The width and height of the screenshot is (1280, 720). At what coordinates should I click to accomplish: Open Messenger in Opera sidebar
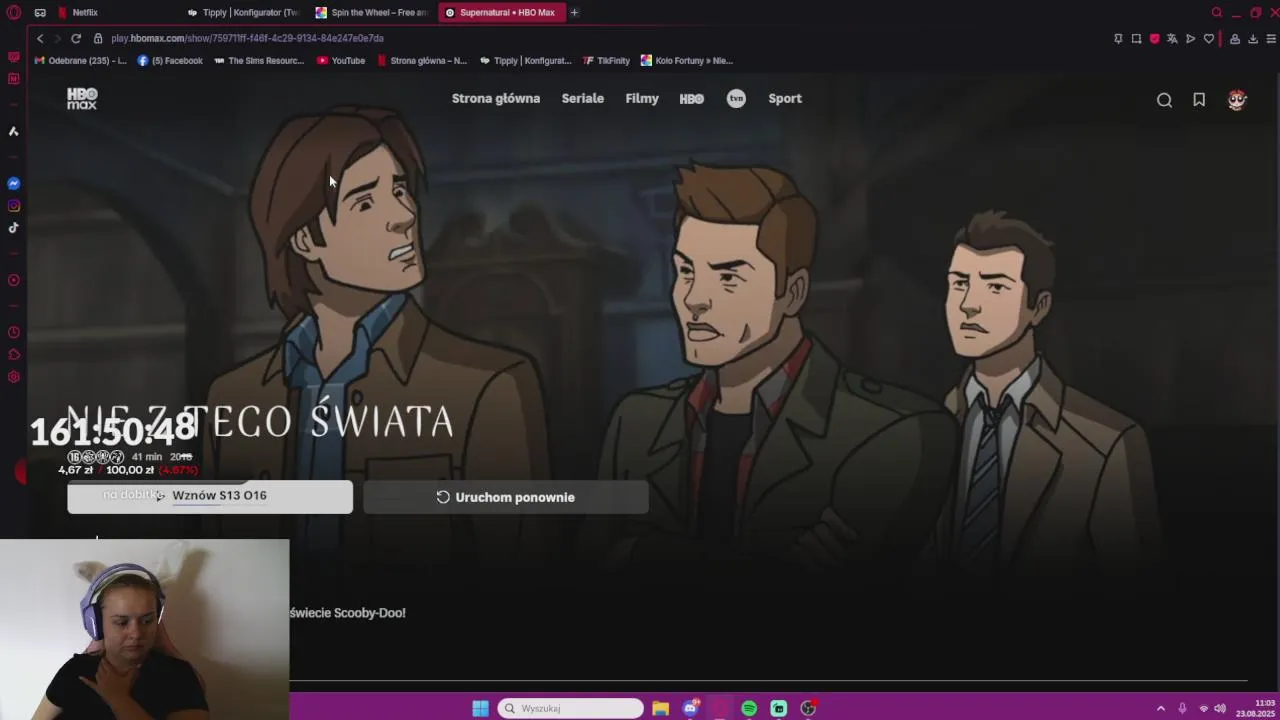[x=13, y=183]
